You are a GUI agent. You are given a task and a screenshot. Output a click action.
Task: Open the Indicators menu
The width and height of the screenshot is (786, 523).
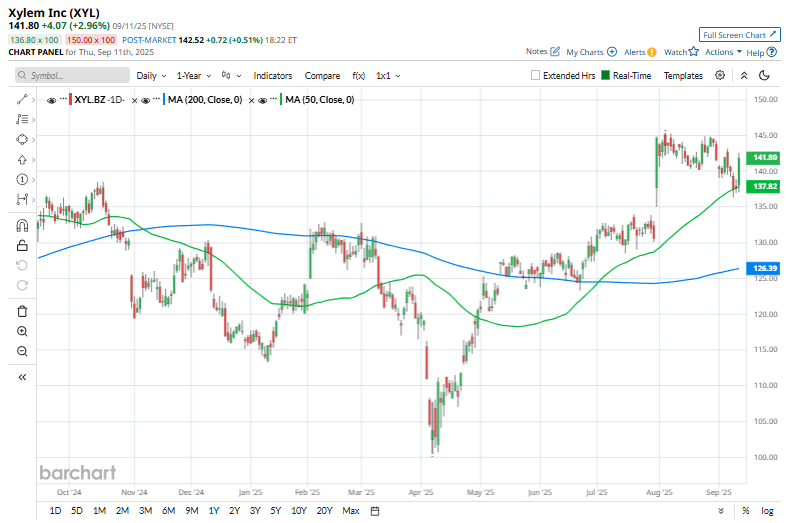point(273,76)
